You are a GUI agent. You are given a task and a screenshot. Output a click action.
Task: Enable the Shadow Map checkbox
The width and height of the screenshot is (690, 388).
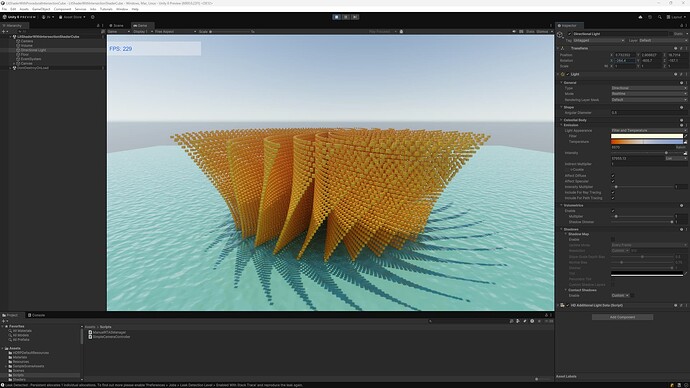click(613, 240)
